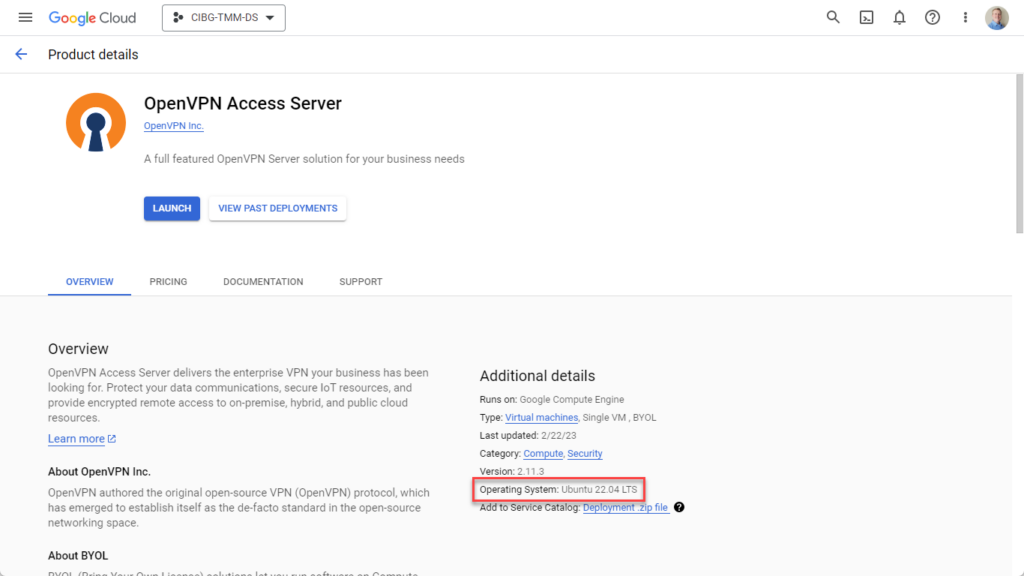Click the Additional details heading
Screen dimensions: 1024x576
point(537,376)
